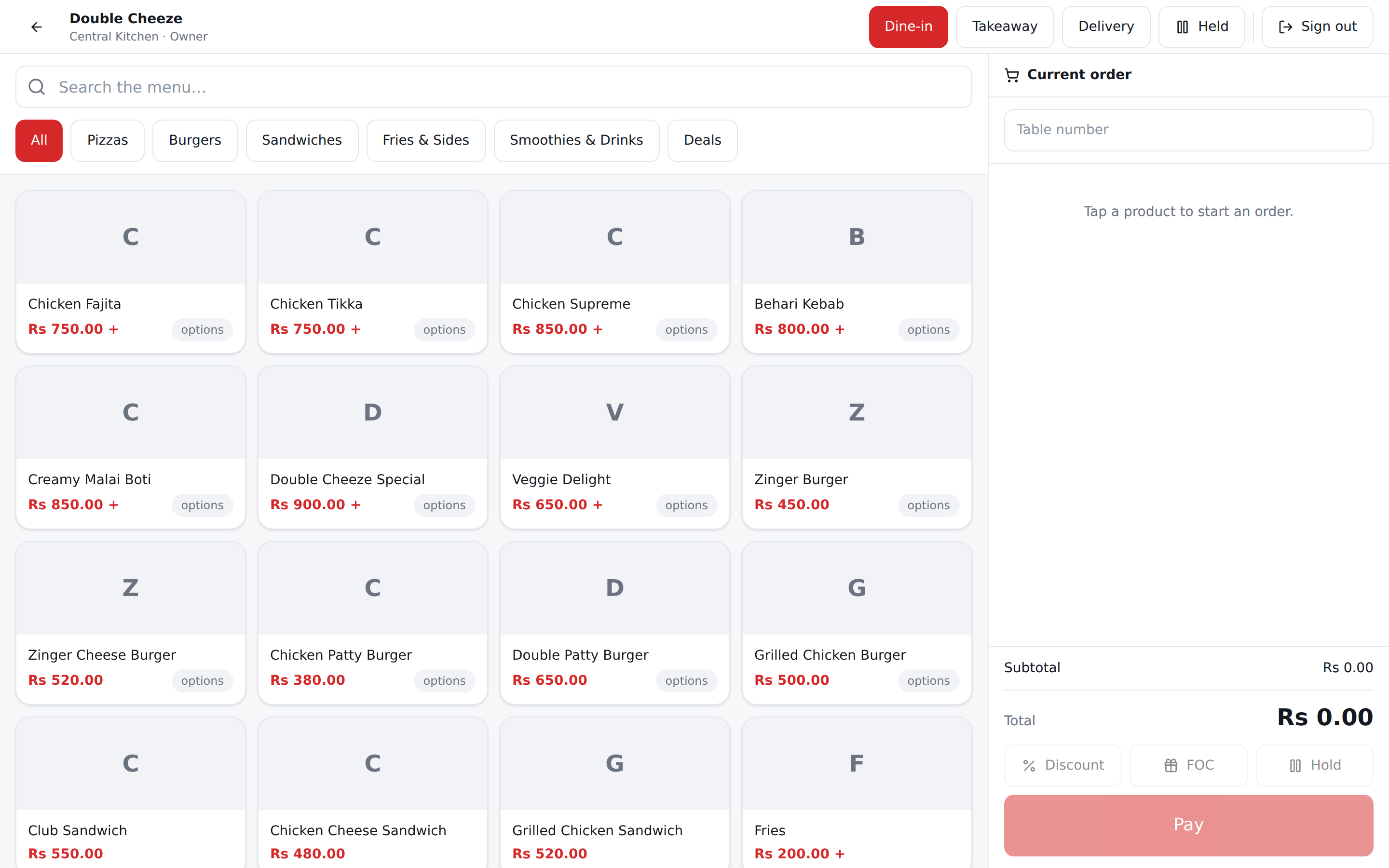The width and height of the screenshot is (1389, 868).
Task: Click the Double Cheeze restaurant title
Action: pyautogui.click(x=126, y=18)
